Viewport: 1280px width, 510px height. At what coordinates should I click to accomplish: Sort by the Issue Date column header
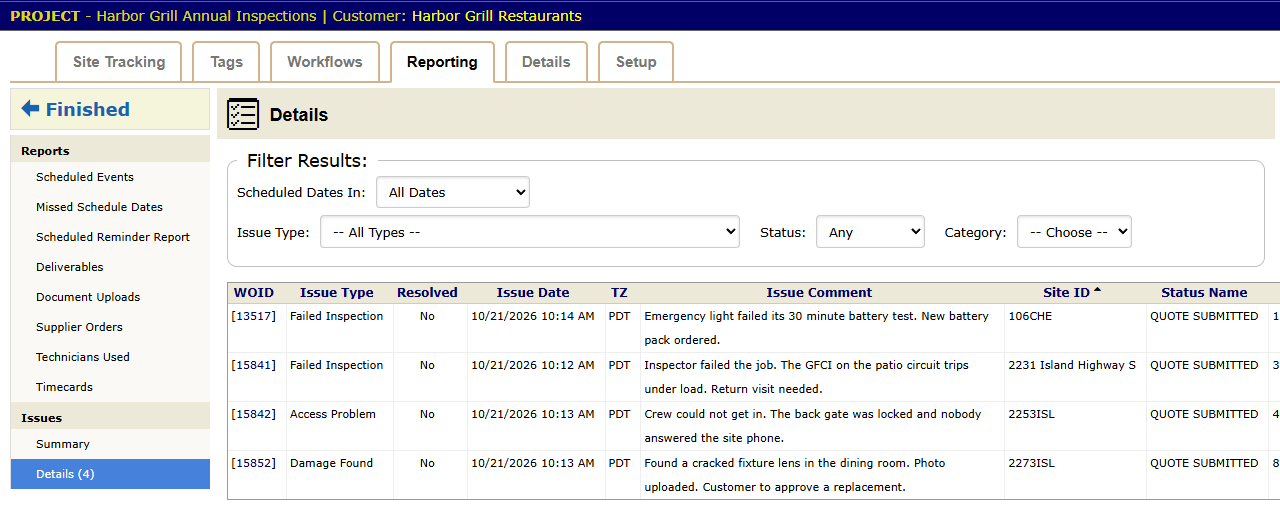click(x=533, y=293)
